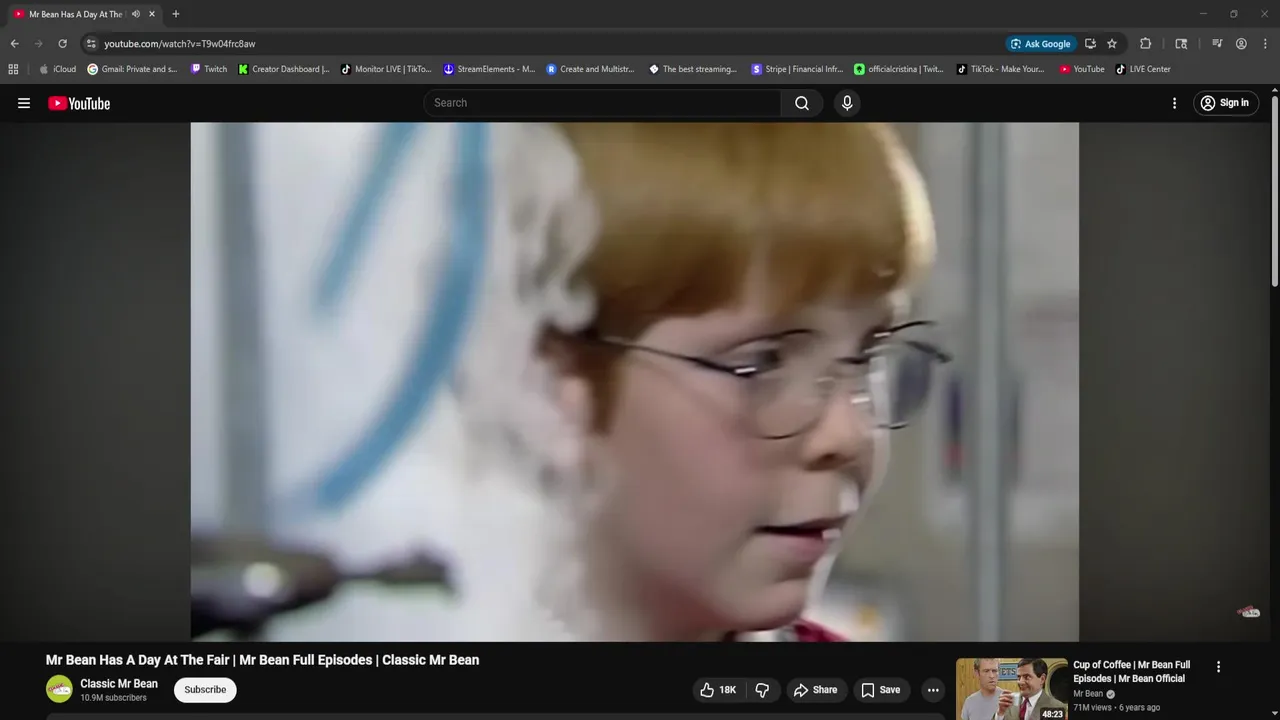Open LIVE Center bookmark
The image size is (1280, 720).
(1143, 69)
